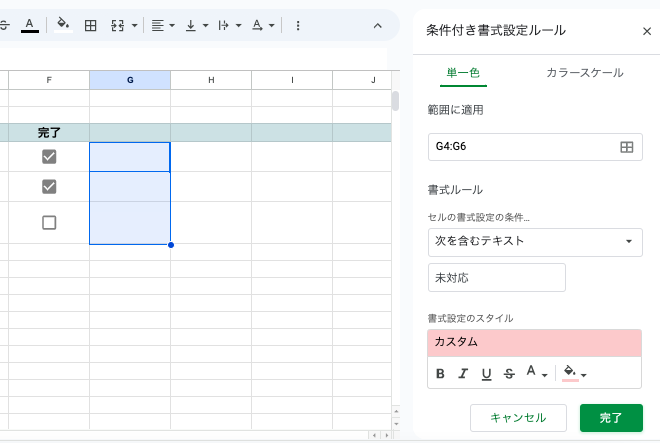This screenshot has height=443, width=660.
Task: Open the more options three-dot menu
Action: [x=298, y=26]
